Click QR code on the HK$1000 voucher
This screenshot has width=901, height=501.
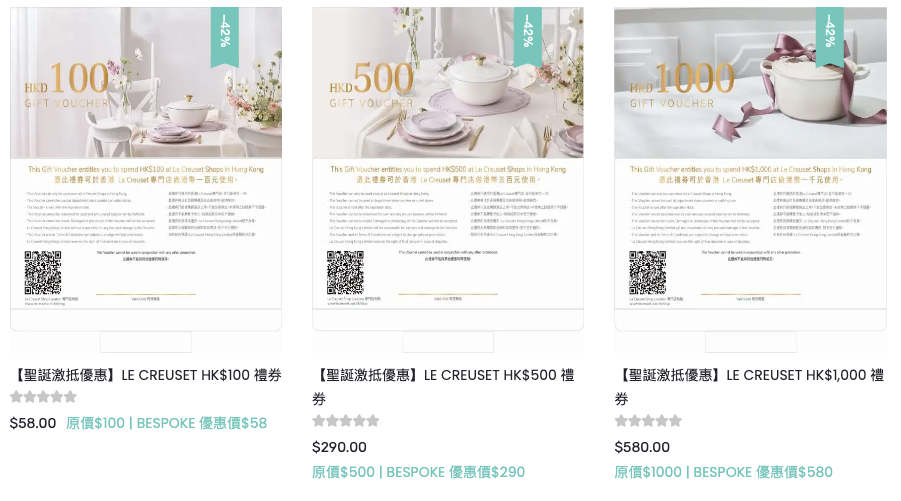coord(648,272)
